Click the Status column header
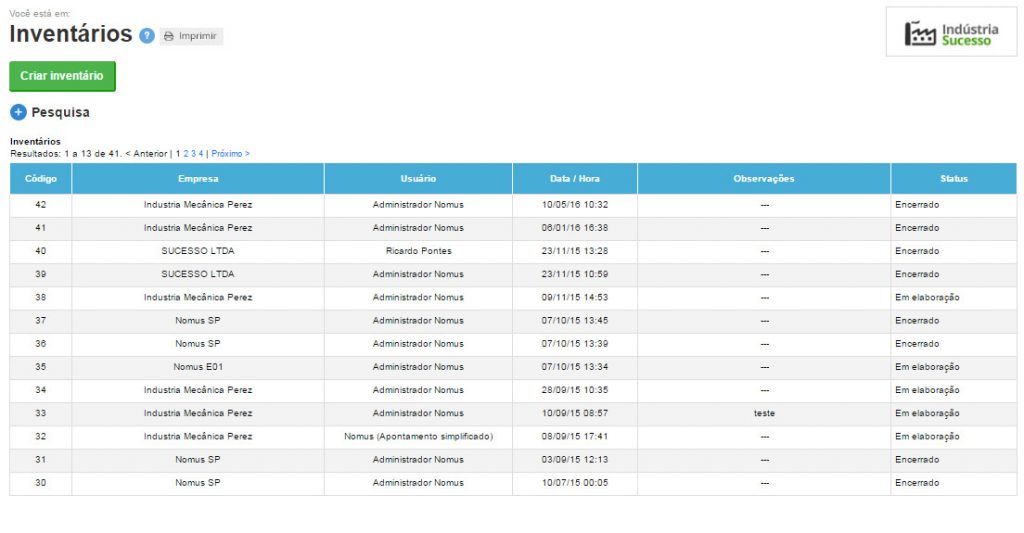Image resolution: width=1024 pixels, height=533 pixels. (x=953, y=179)
